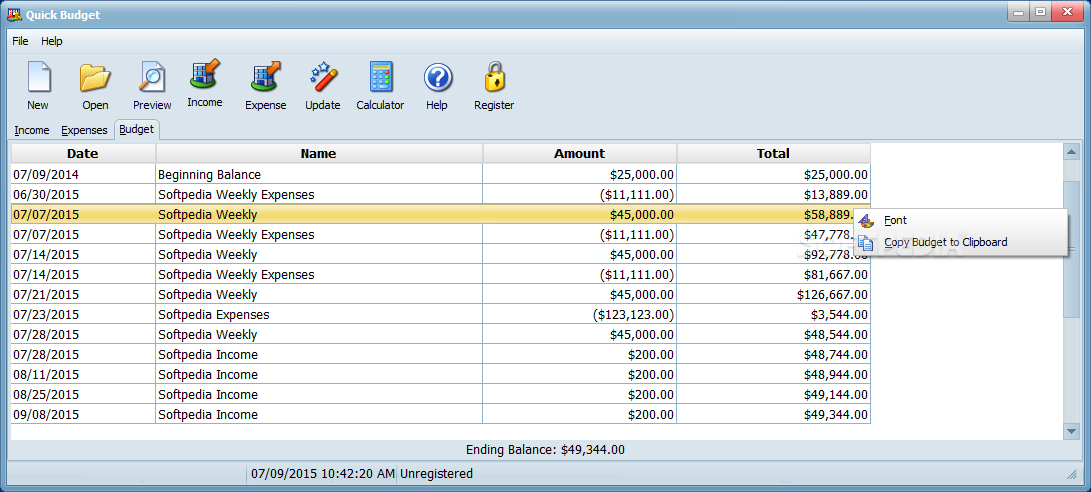Close the Quick Budget window
The height and width of the screenshot is (492, 1091).
[1065, 12]
